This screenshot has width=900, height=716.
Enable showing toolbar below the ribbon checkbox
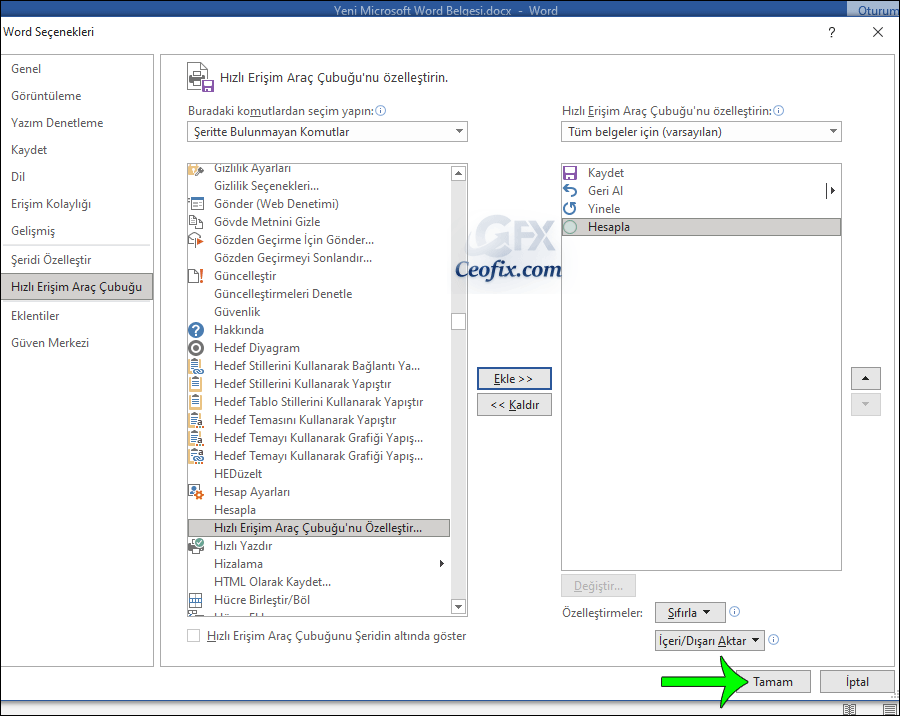(194, 636)
